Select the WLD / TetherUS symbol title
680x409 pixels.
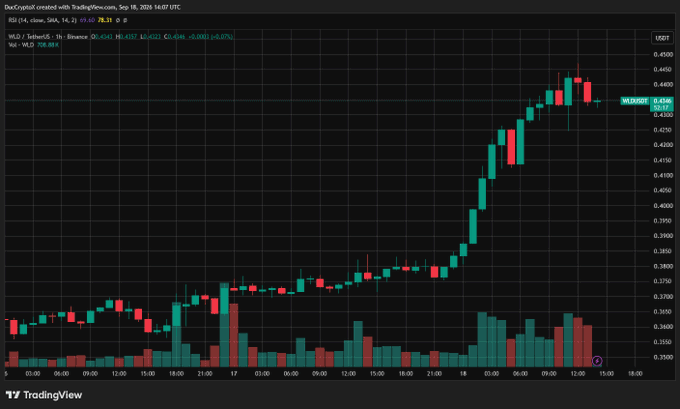pyautogui.click(x=48, y=37)
